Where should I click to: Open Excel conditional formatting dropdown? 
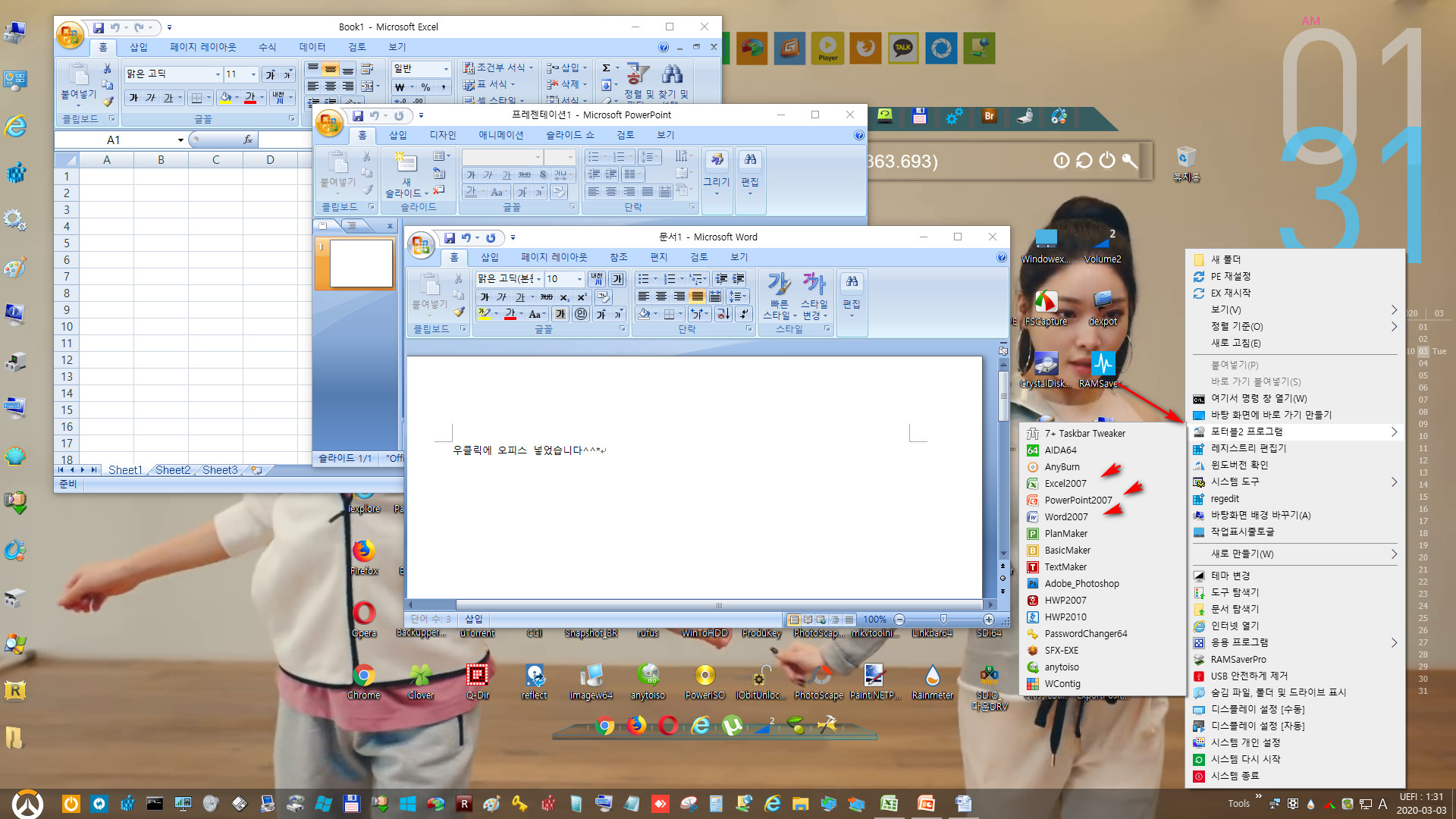click(x=498, y=67)
